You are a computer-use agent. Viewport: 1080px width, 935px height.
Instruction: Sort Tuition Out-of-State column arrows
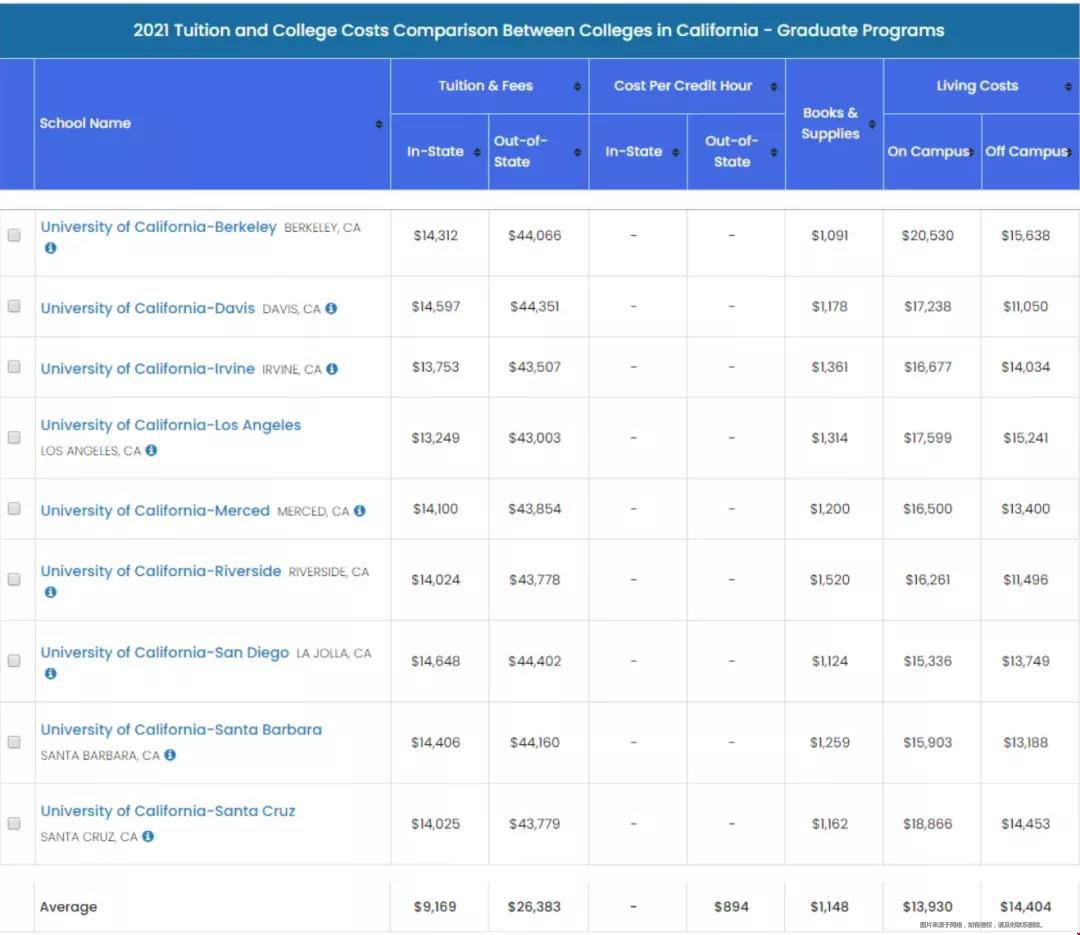coord(577,152)
